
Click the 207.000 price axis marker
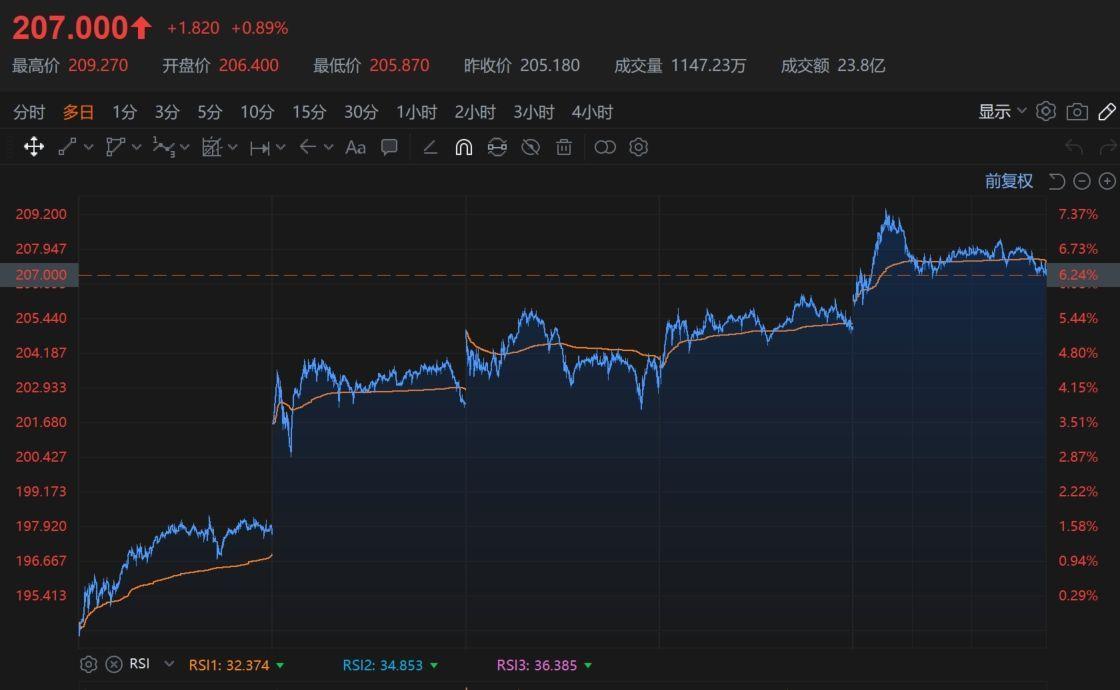[39, 275]
